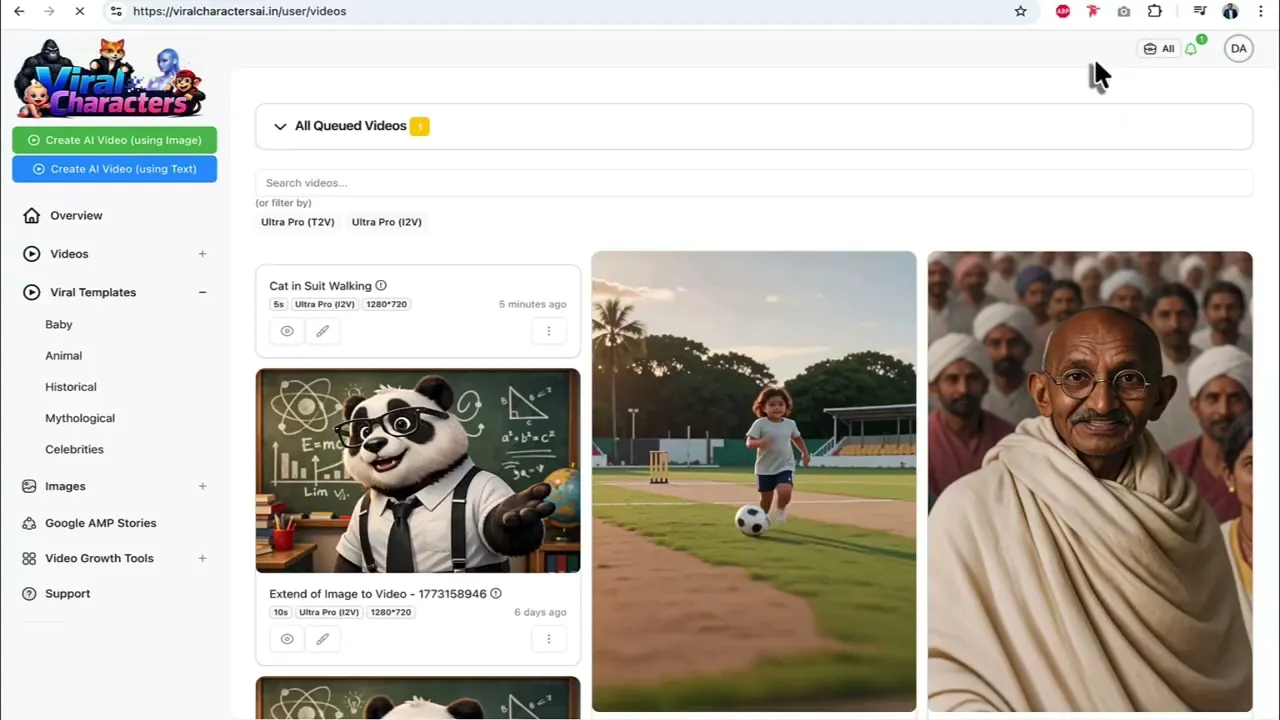Click the Search videos field
1280x720 pixels.
point(754,183)
